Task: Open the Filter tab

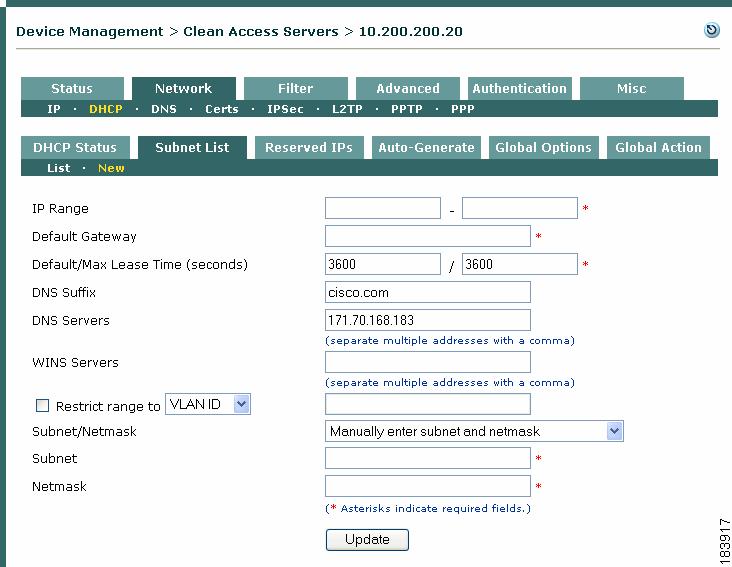Action: [x=296, y=88]
